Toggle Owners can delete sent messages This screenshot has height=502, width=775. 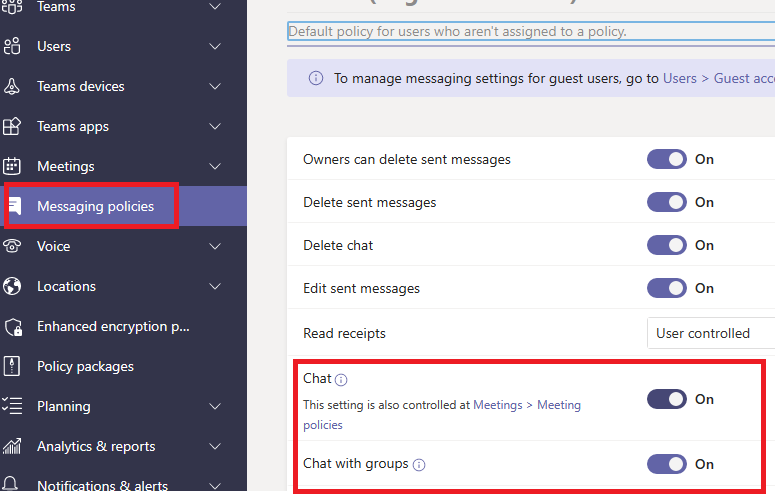667,159
